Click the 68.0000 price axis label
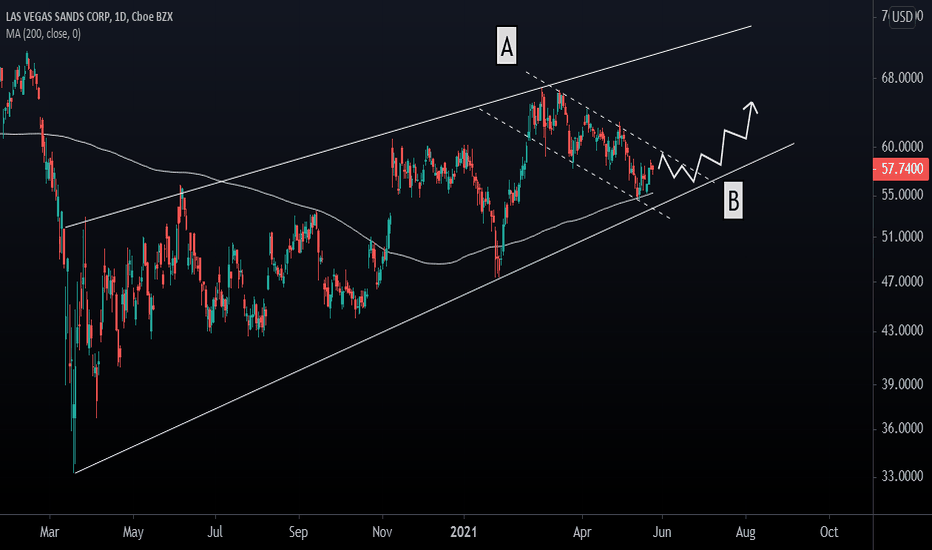 point(902,78)
